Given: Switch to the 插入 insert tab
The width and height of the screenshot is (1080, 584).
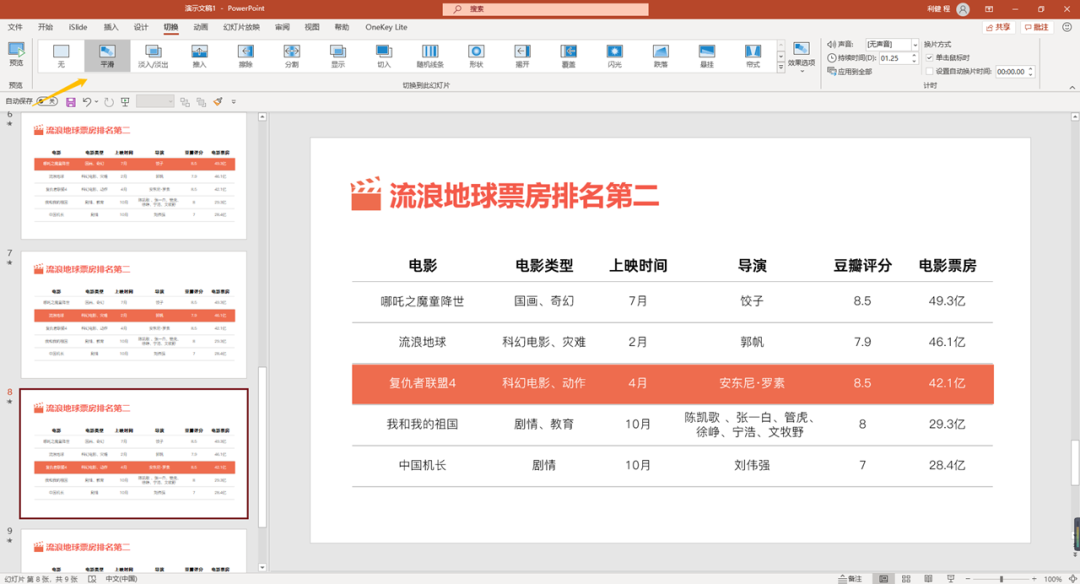Looking at the screenshot, I should click(111, 27).
